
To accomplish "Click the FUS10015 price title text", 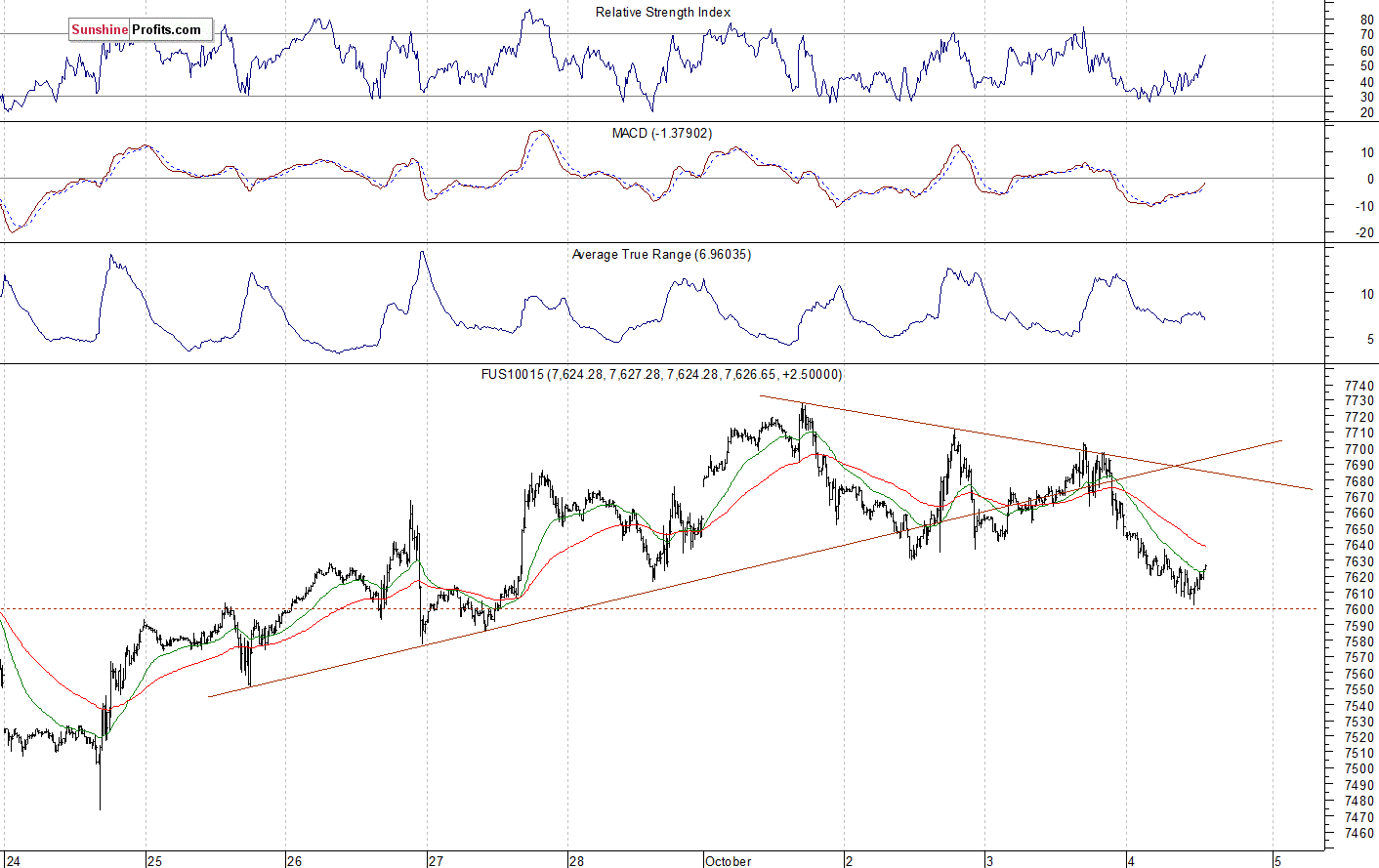I will [x=661, y=374].
